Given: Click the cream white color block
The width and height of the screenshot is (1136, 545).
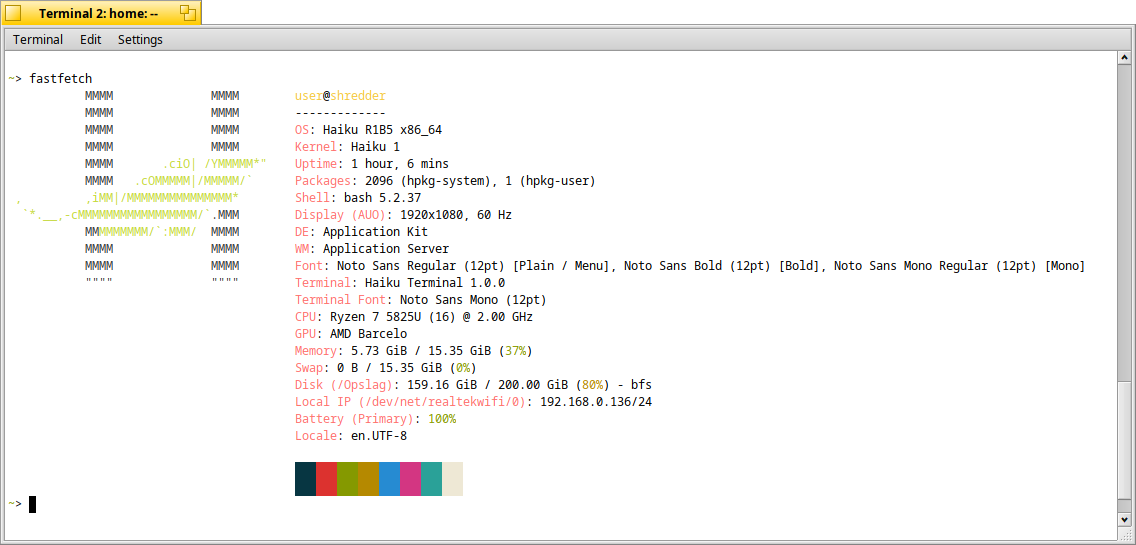Looking at the screenshot, I should [452, 479].
